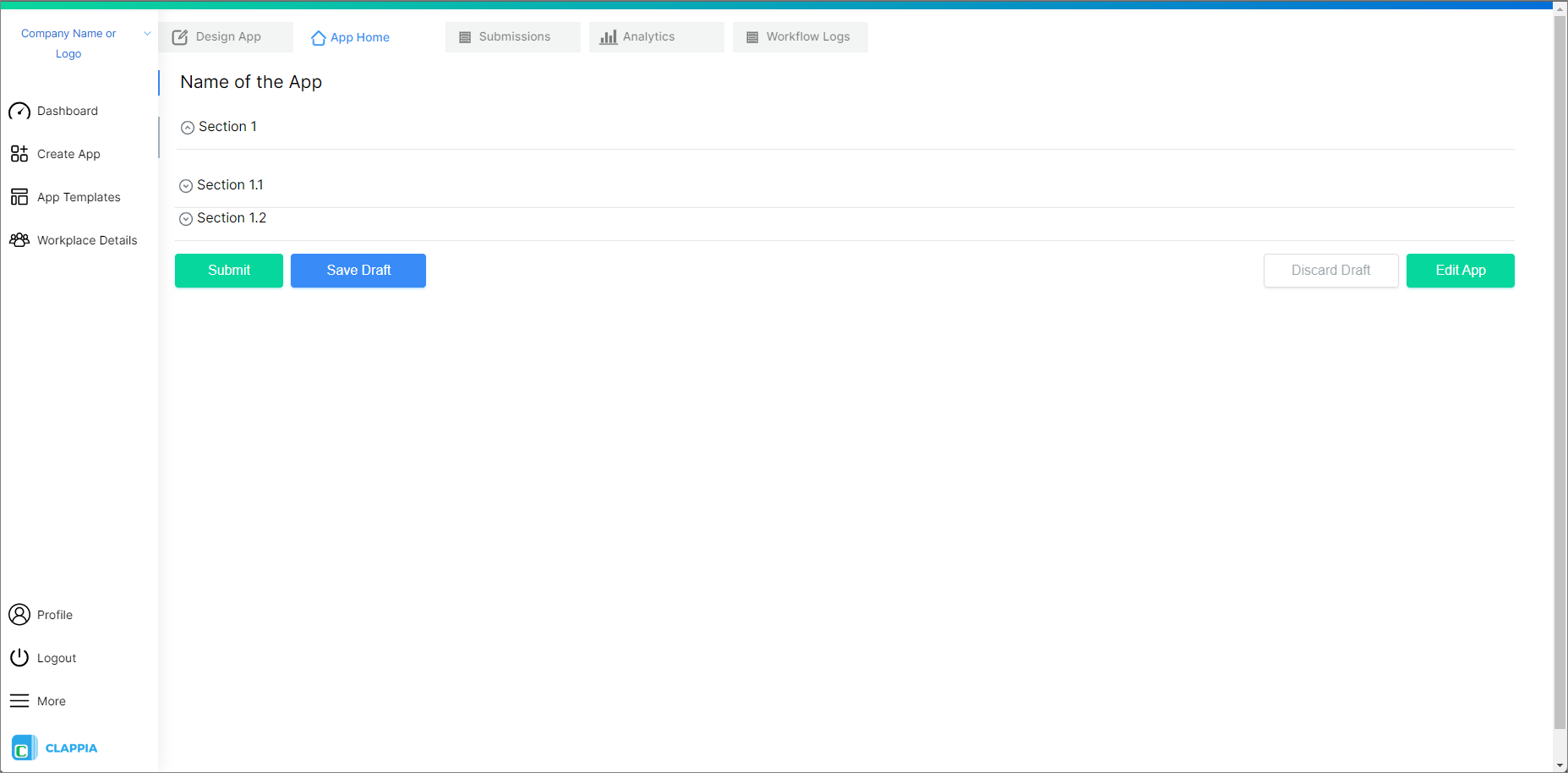Expand Section 1.2
The image size is (1568, 773).
point(185,218)
